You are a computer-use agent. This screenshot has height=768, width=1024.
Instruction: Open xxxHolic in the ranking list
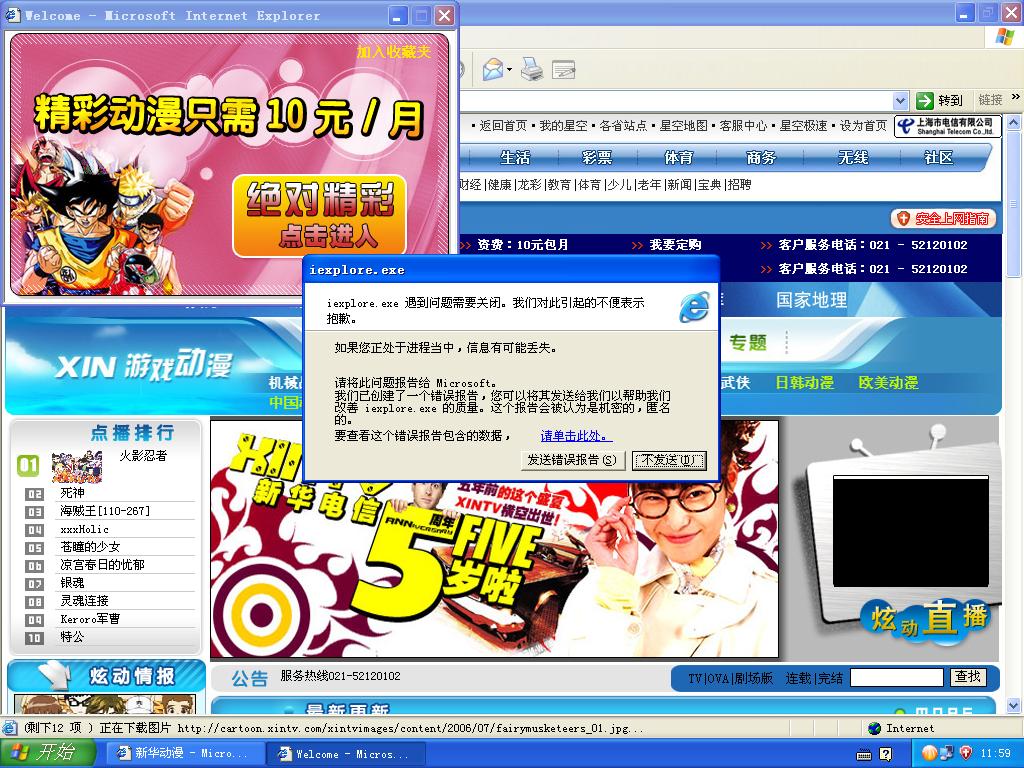tap(84, 529)
